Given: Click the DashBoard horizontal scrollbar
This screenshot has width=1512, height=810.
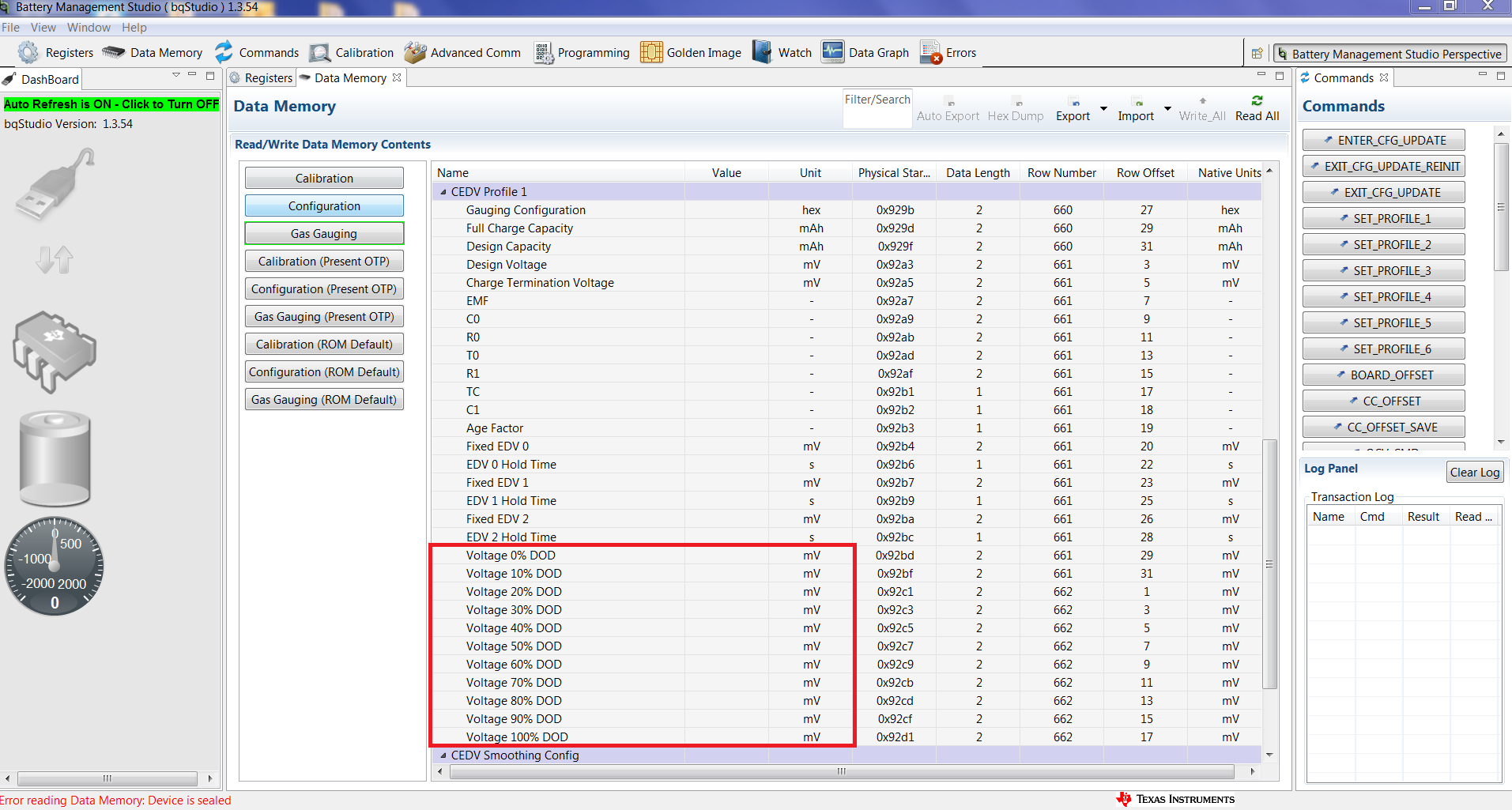Looking at the screenshot, I should click(x=107, y=778).
